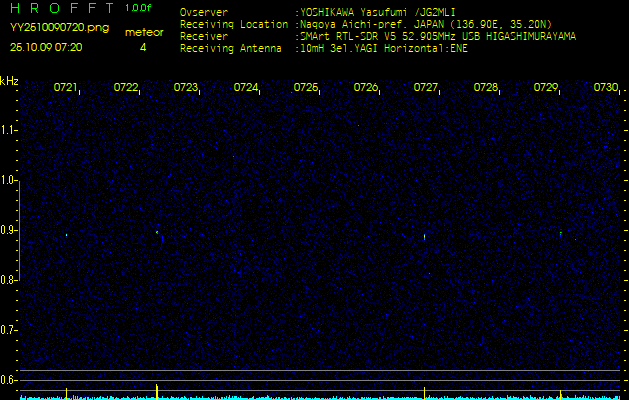Click the tallest yellow spike in bottom power graph

pos(157,389)
